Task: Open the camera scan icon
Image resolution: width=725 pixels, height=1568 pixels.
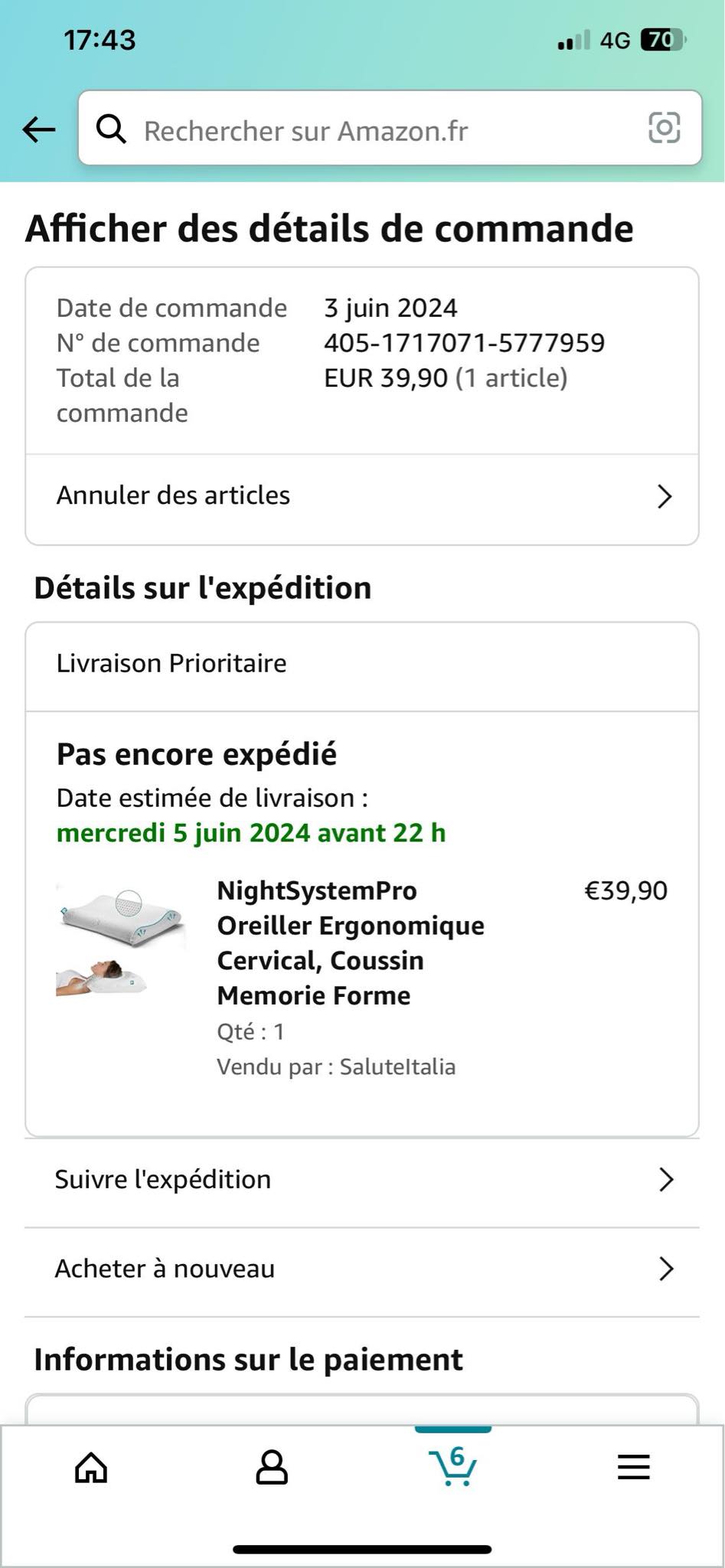Action: pyautogui.click(x=664, y=128)
